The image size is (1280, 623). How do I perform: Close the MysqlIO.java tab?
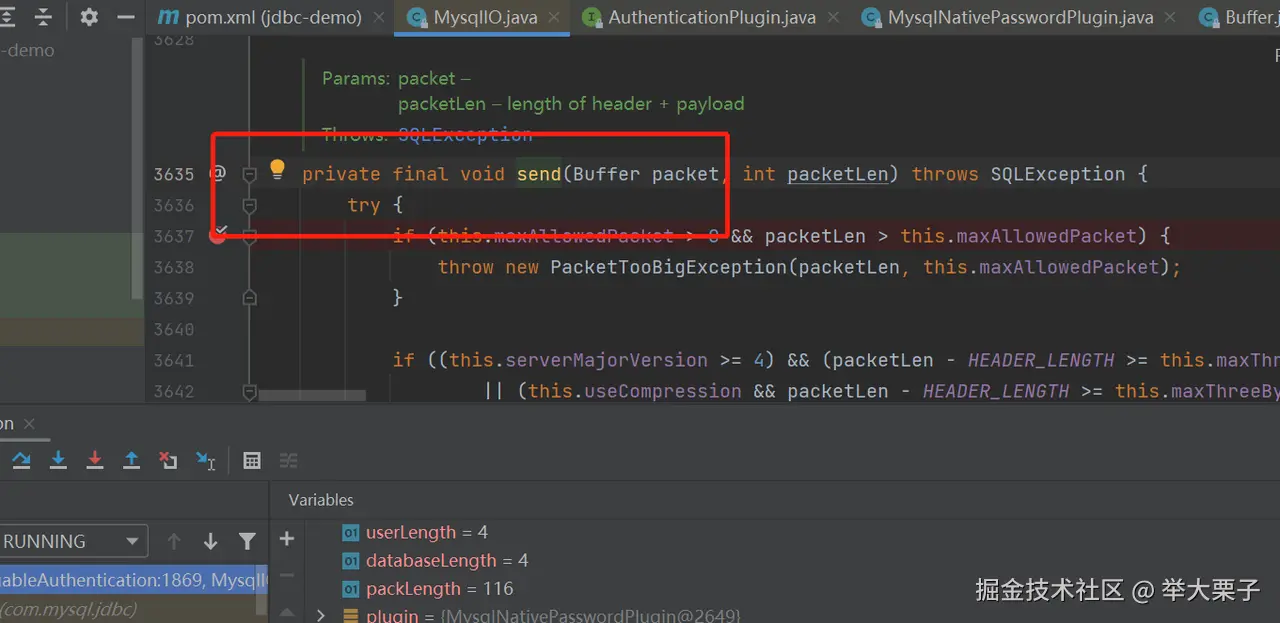(556, 17)
